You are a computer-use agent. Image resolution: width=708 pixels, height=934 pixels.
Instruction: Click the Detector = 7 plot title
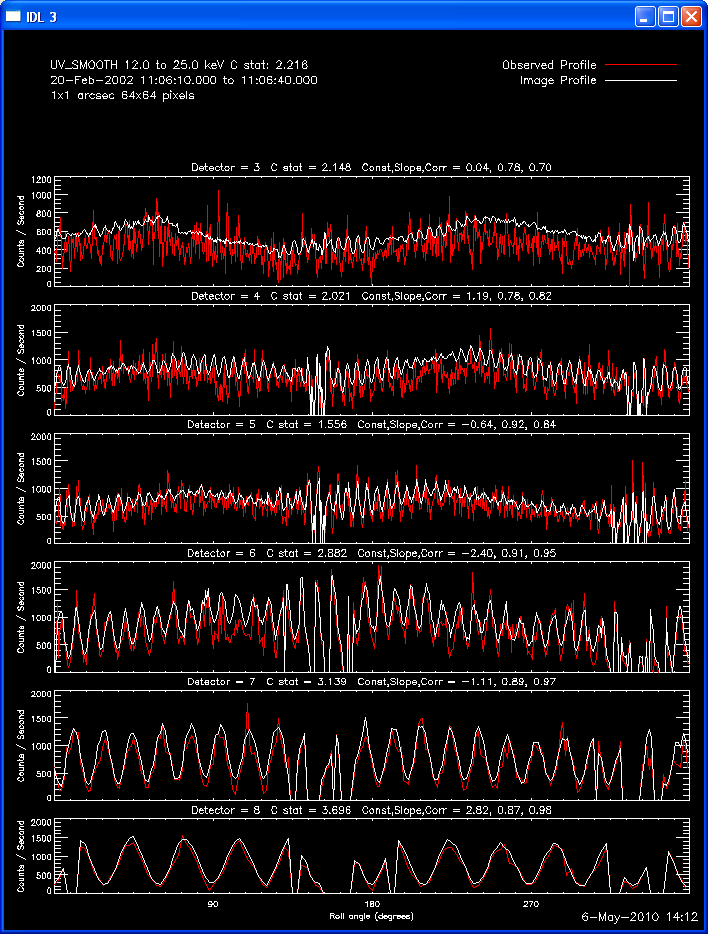(371, 681)
